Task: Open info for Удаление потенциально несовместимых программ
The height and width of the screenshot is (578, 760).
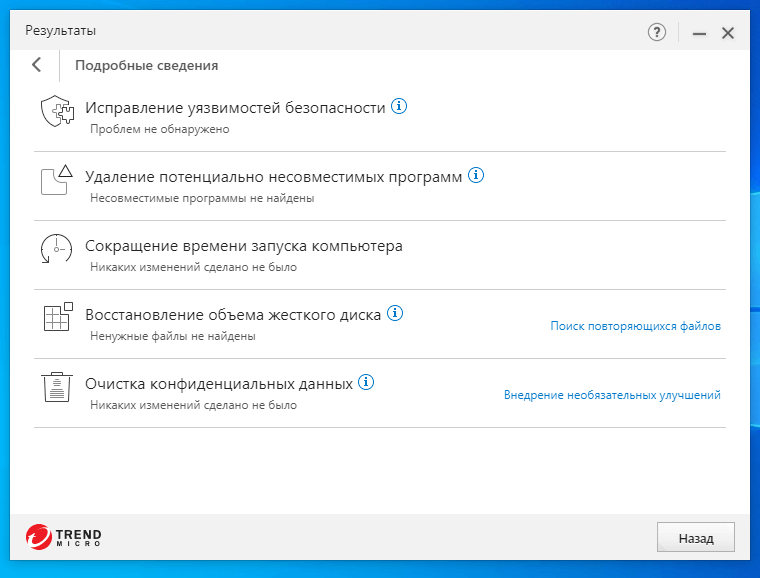Action: point(476,176)
